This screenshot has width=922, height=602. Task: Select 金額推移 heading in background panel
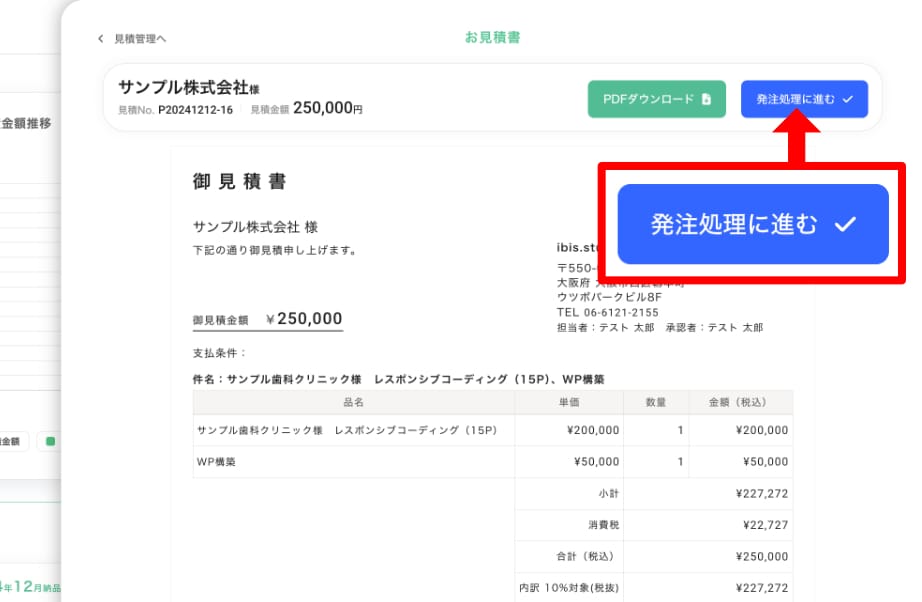pyautogui.click(x=26, y=123)
